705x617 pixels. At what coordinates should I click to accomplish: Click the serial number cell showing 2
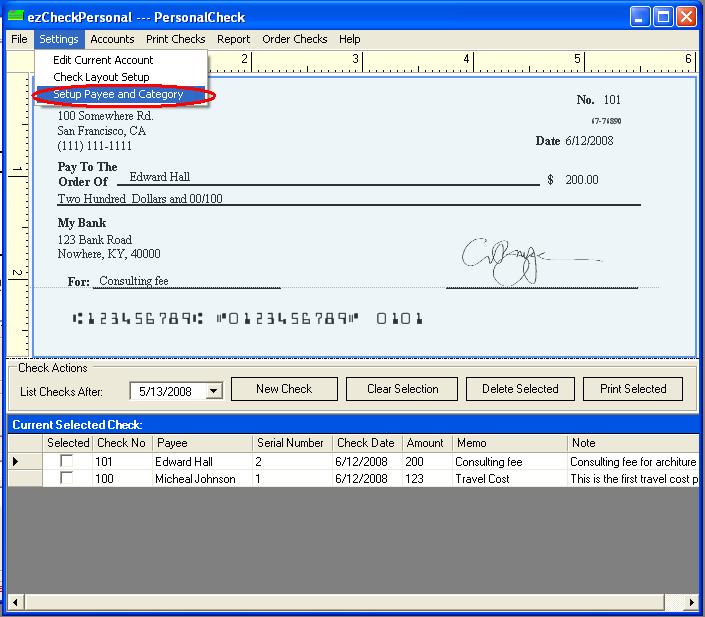tap(292, 461)
